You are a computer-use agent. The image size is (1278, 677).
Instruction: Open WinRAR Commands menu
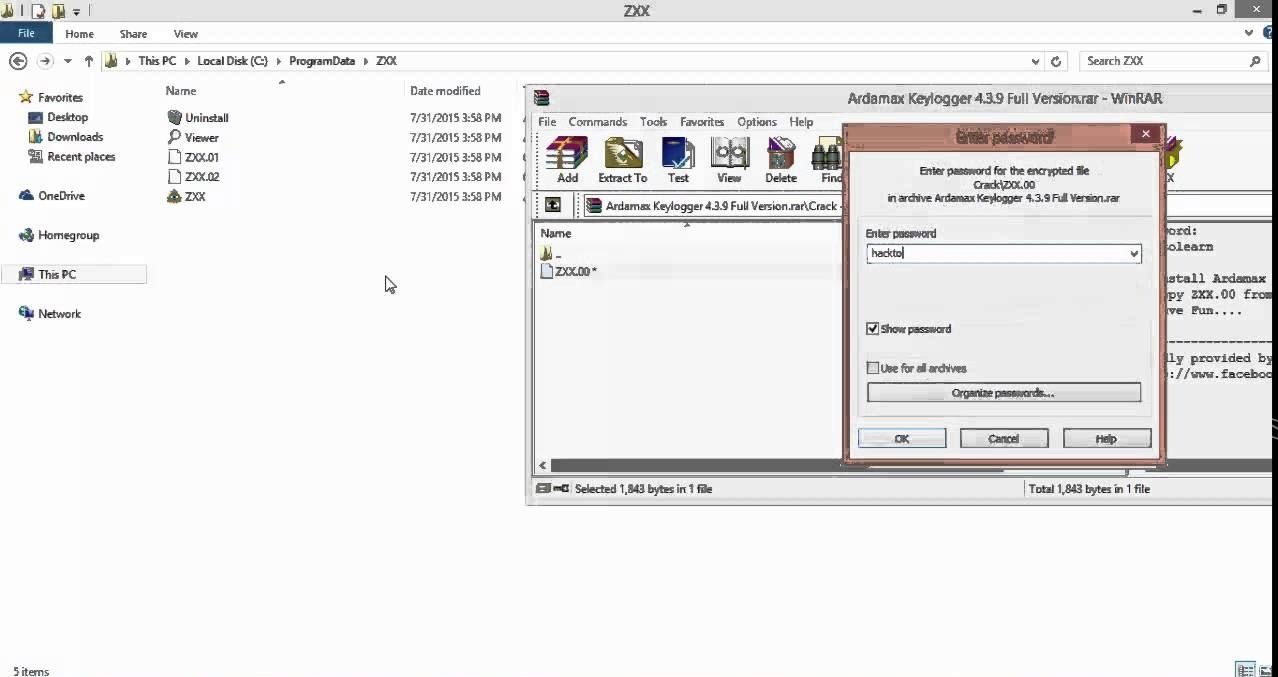tap(598, 122)
